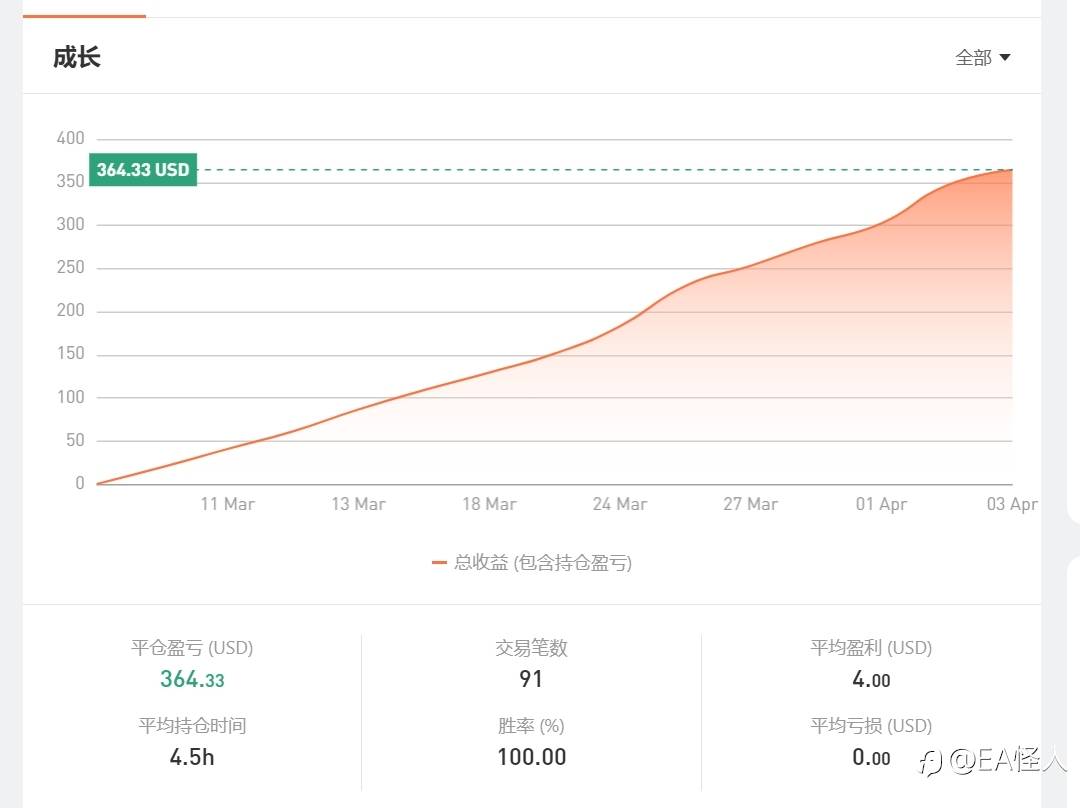Click the 平仓盈亏 value 364.33

192,680
